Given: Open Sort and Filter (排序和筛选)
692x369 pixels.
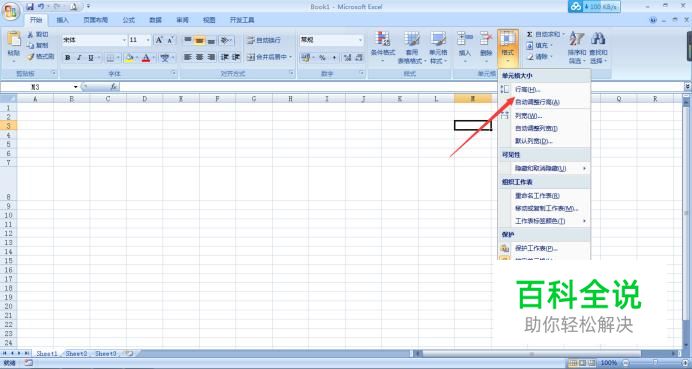Looking at the screenshot, I should click(577, 48).
